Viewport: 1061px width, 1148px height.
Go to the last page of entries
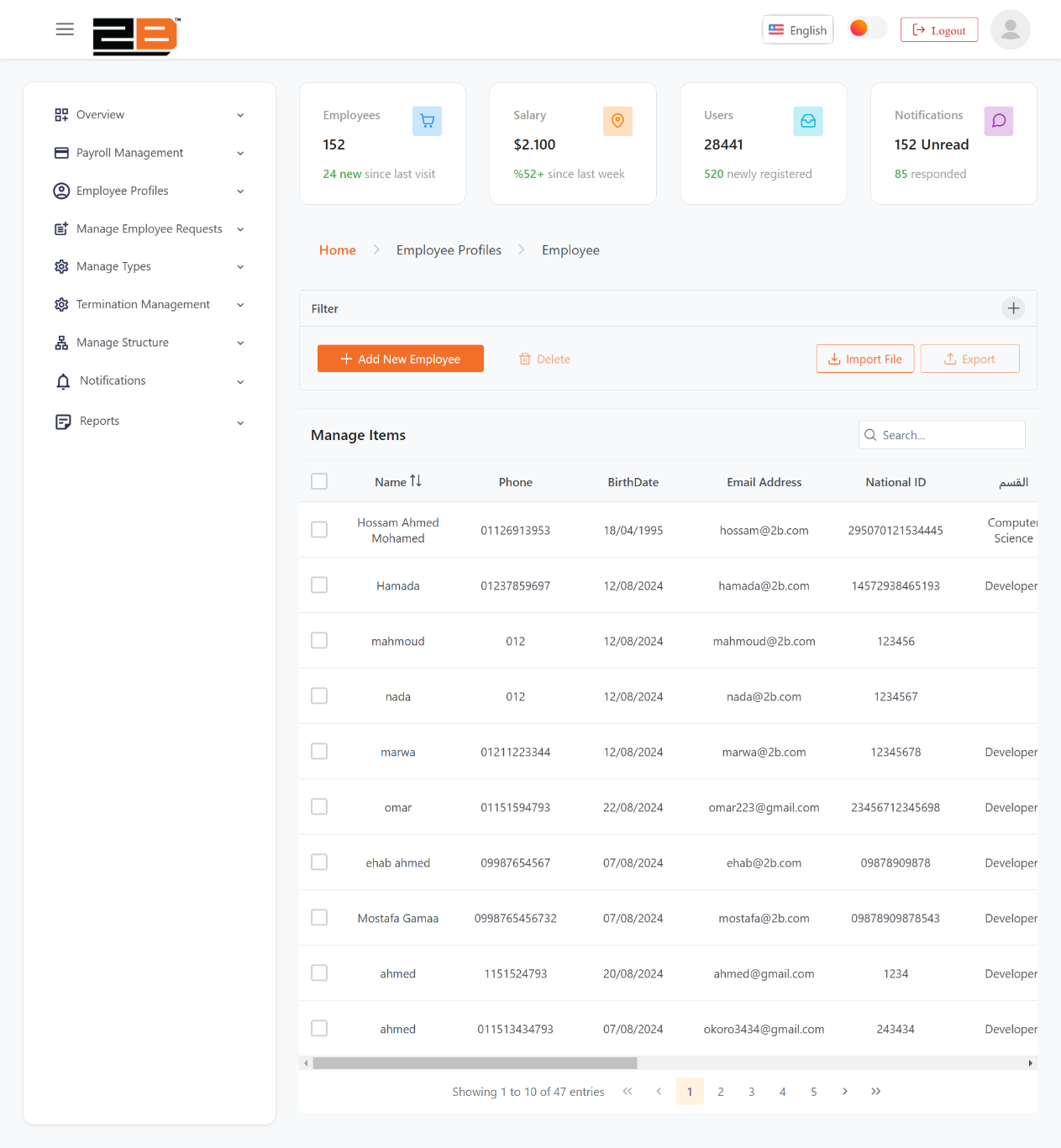875,1091
